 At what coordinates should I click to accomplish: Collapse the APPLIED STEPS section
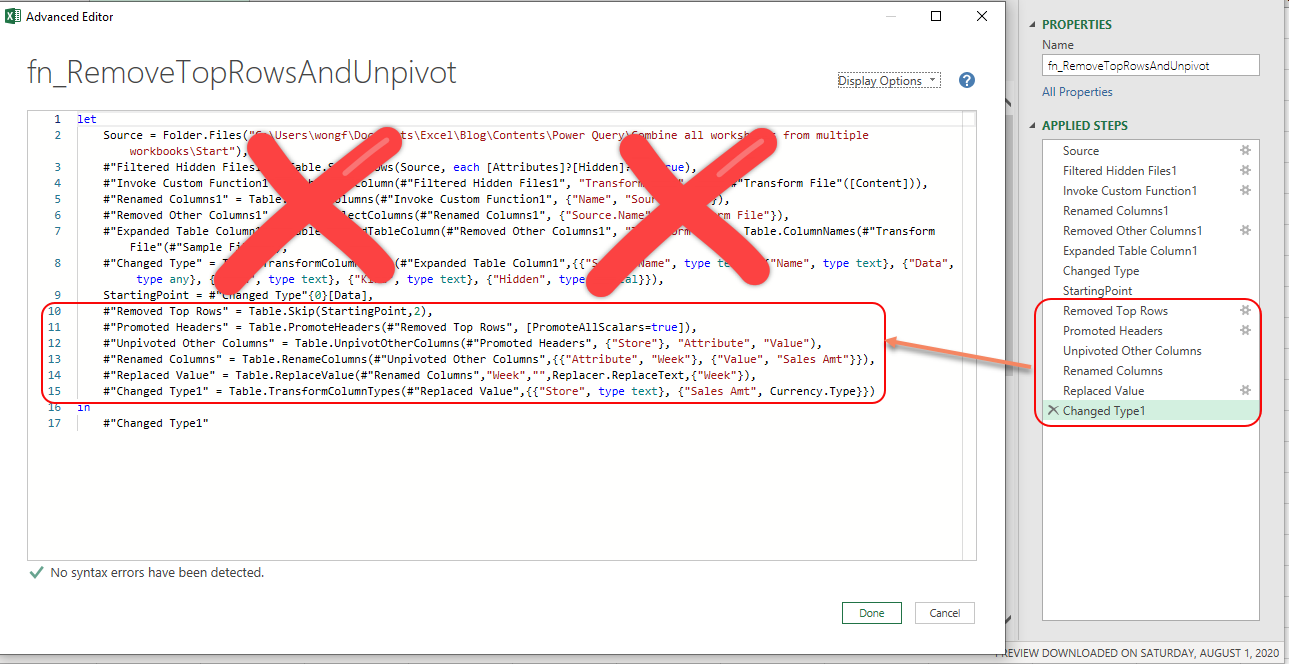[x=1033, y=126]
